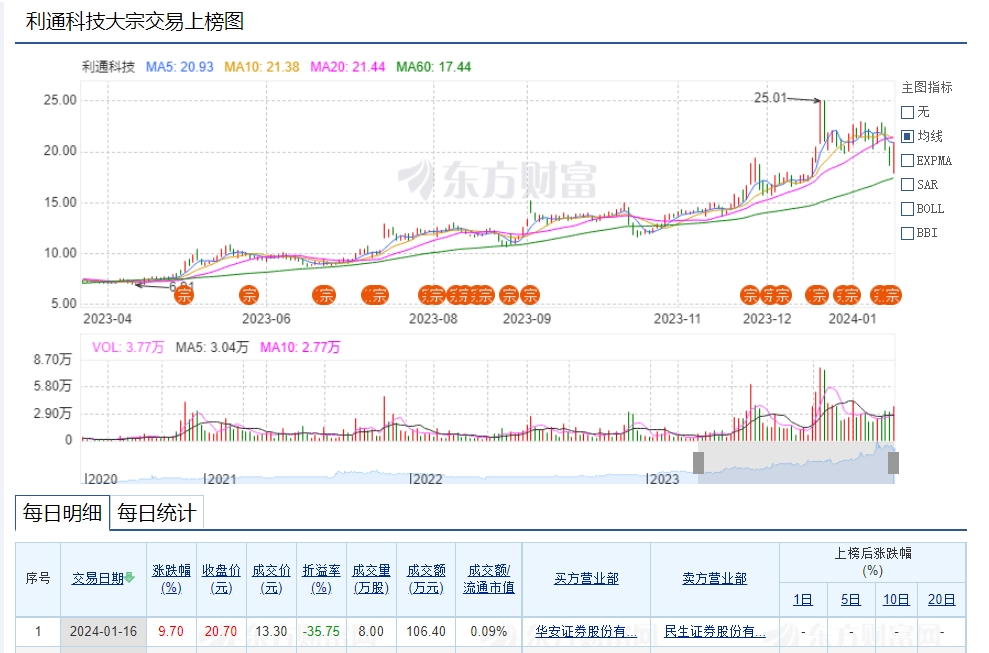Sort table by 折溢率 column
Viewport: 989px width, 653px height.
coord(321,578)
